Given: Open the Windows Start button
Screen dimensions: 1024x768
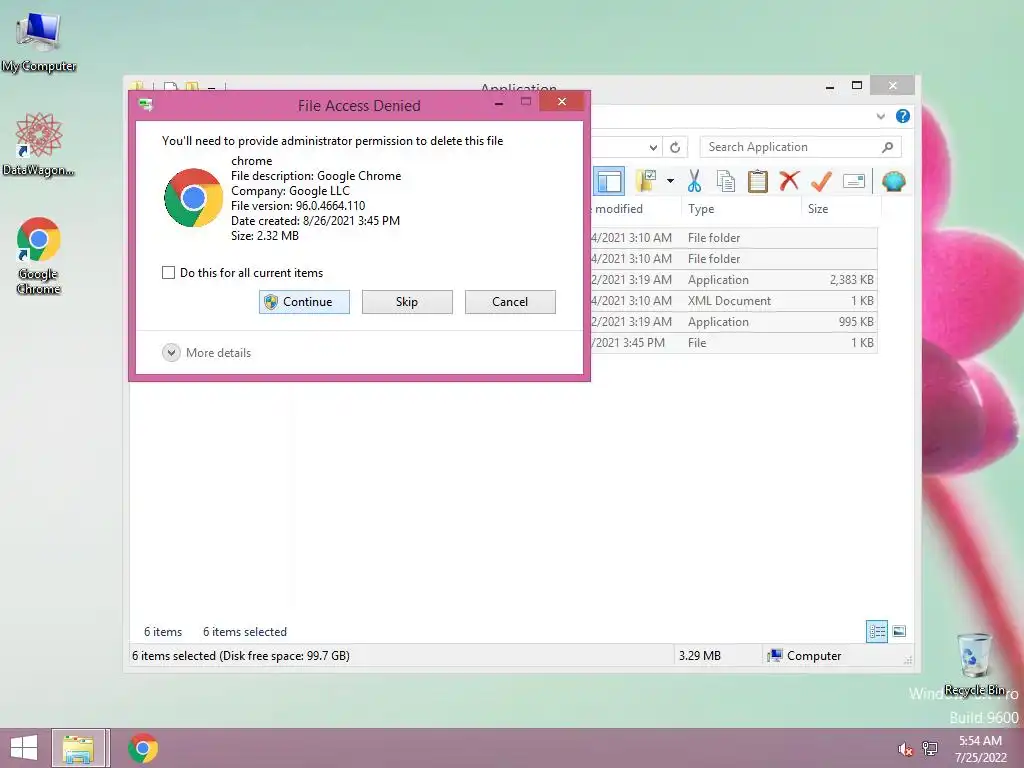Looking at the screenshot, I should pos(24,748).
